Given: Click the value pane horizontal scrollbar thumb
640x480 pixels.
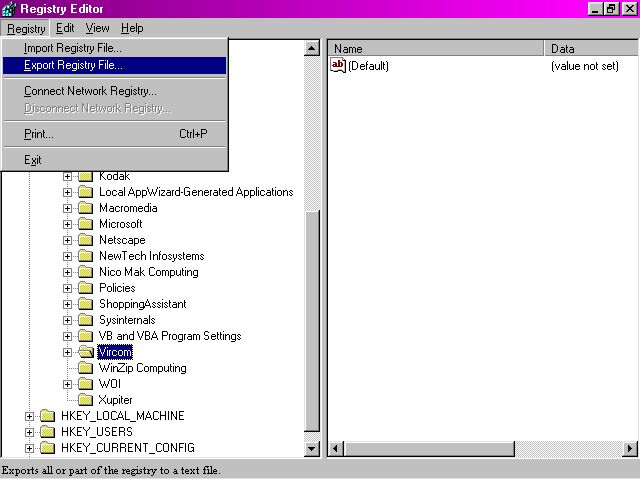Looking at the screenshot, I should tap(429, 449).
